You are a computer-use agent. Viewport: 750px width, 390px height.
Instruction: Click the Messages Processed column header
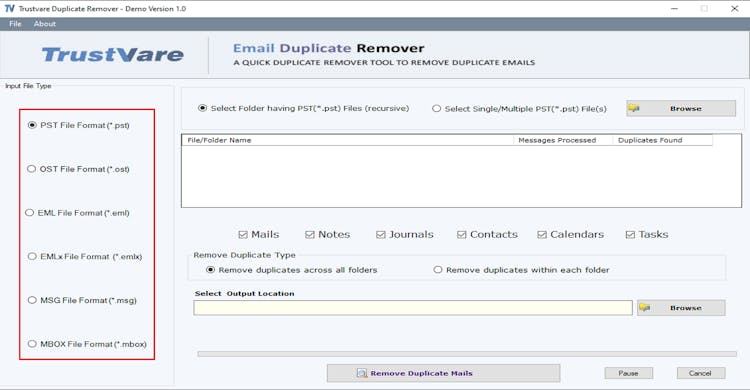(563, 140)
